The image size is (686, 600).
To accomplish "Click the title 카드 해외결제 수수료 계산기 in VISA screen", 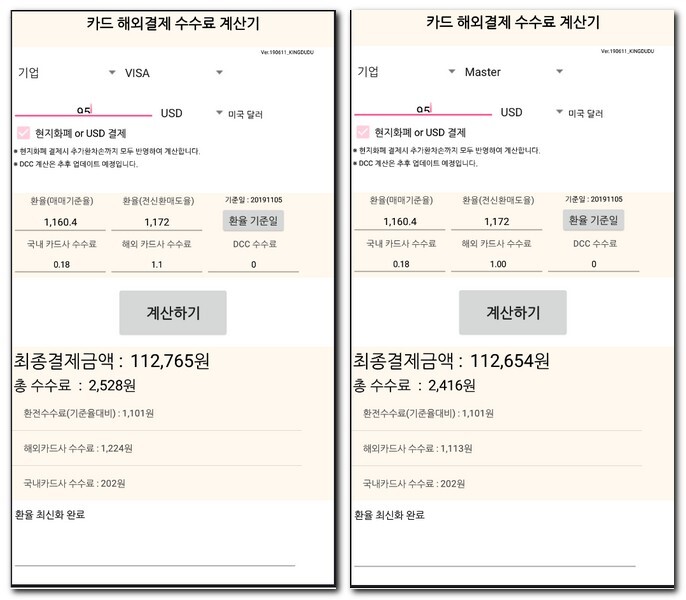I will pos(173,23).
